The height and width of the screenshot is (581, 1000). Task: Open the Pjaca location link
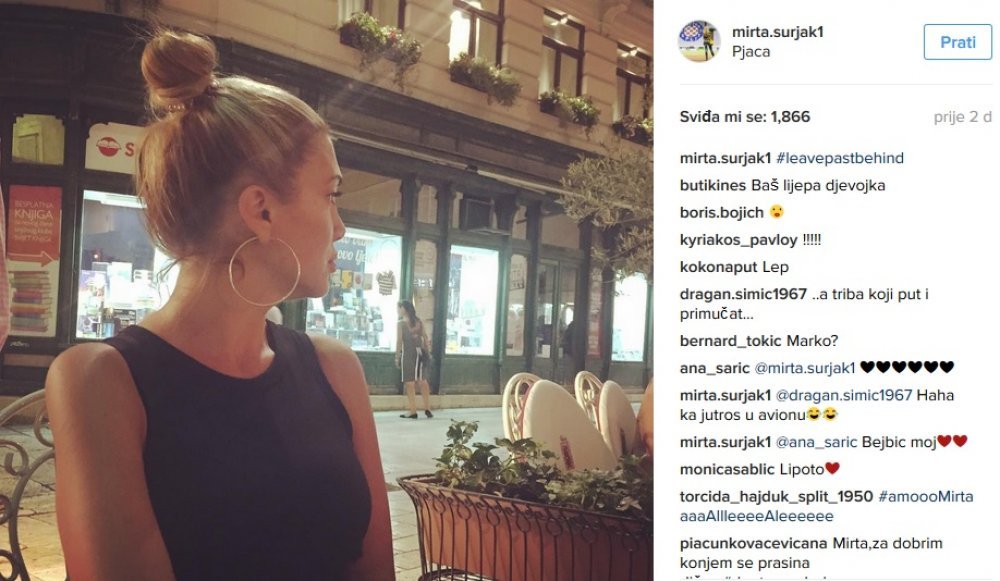point(751,52)
